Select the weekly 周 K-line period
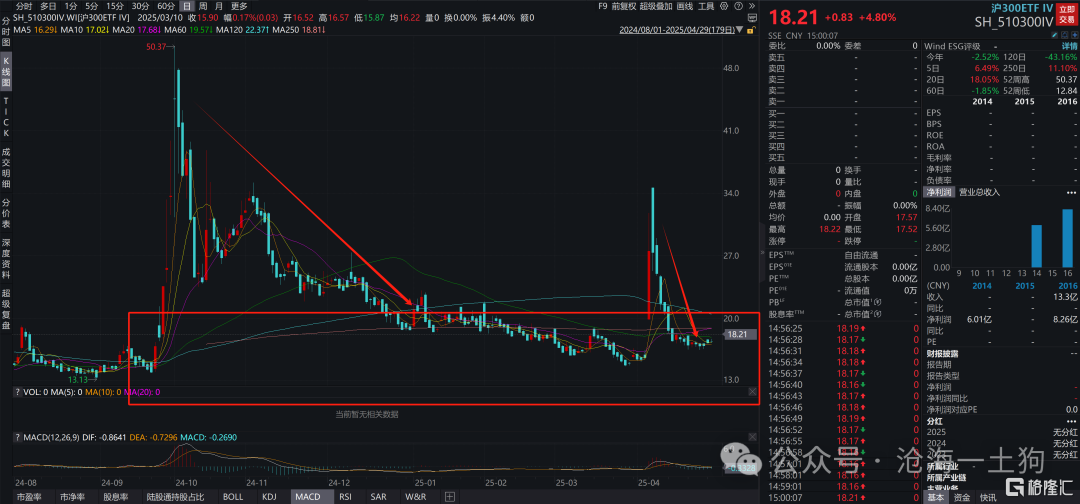Screen dimensions: 1080x504 pos(202,6)
